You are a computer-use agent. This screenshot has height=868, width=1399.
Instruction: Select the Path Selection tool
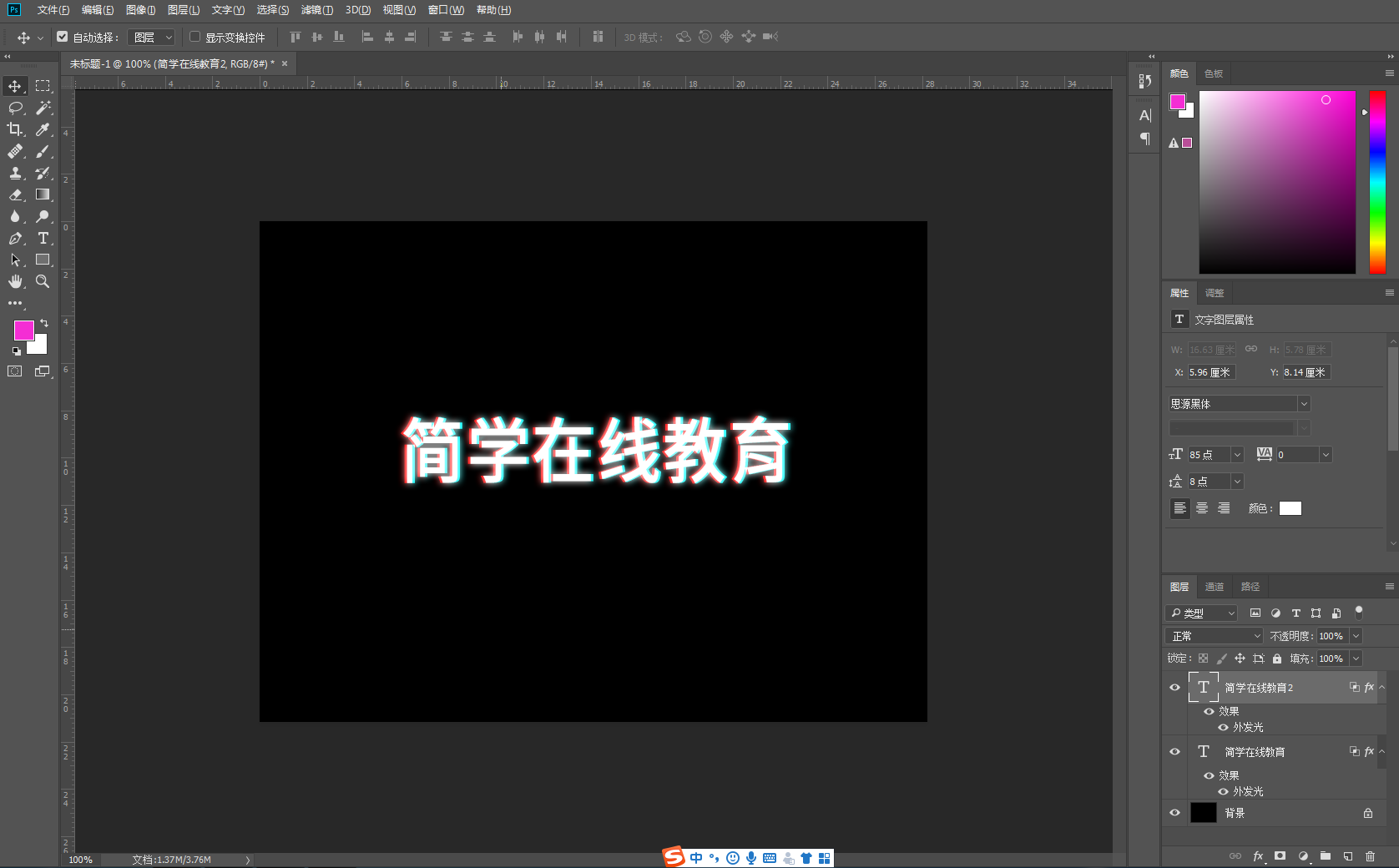(x=15, y=260)
